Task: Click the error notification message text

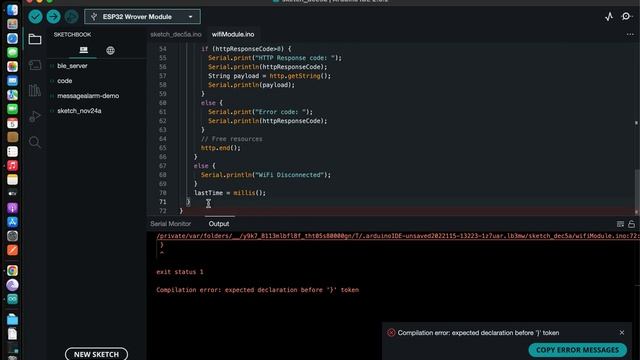Action: point(478,333)
